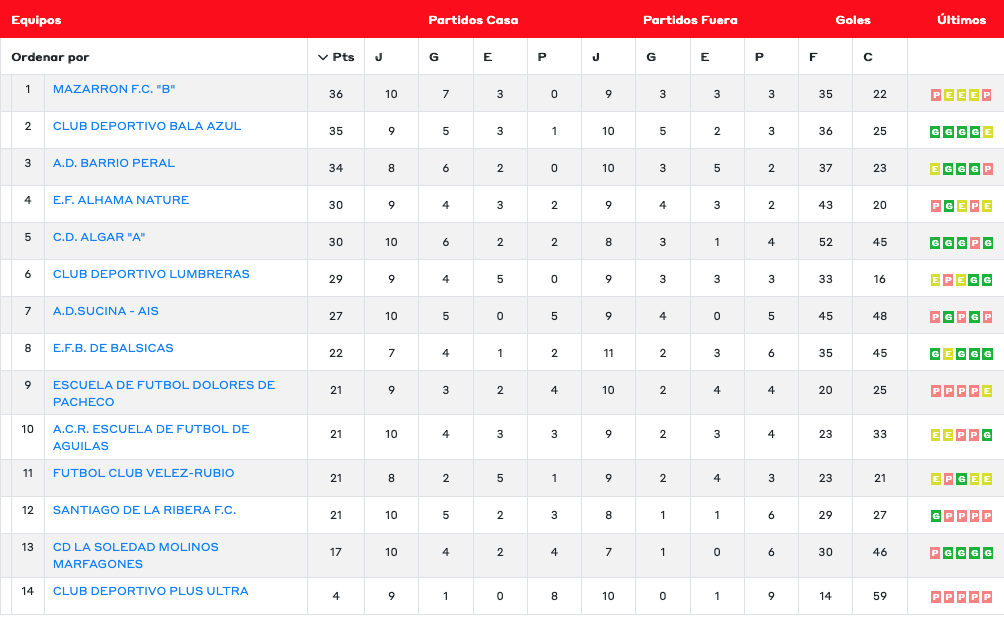The height and width of the screenshot is (617, 1004).
Task: Open the CLUB DEPORTIVO LUMBRERAS team page
Action: [151, 274]
